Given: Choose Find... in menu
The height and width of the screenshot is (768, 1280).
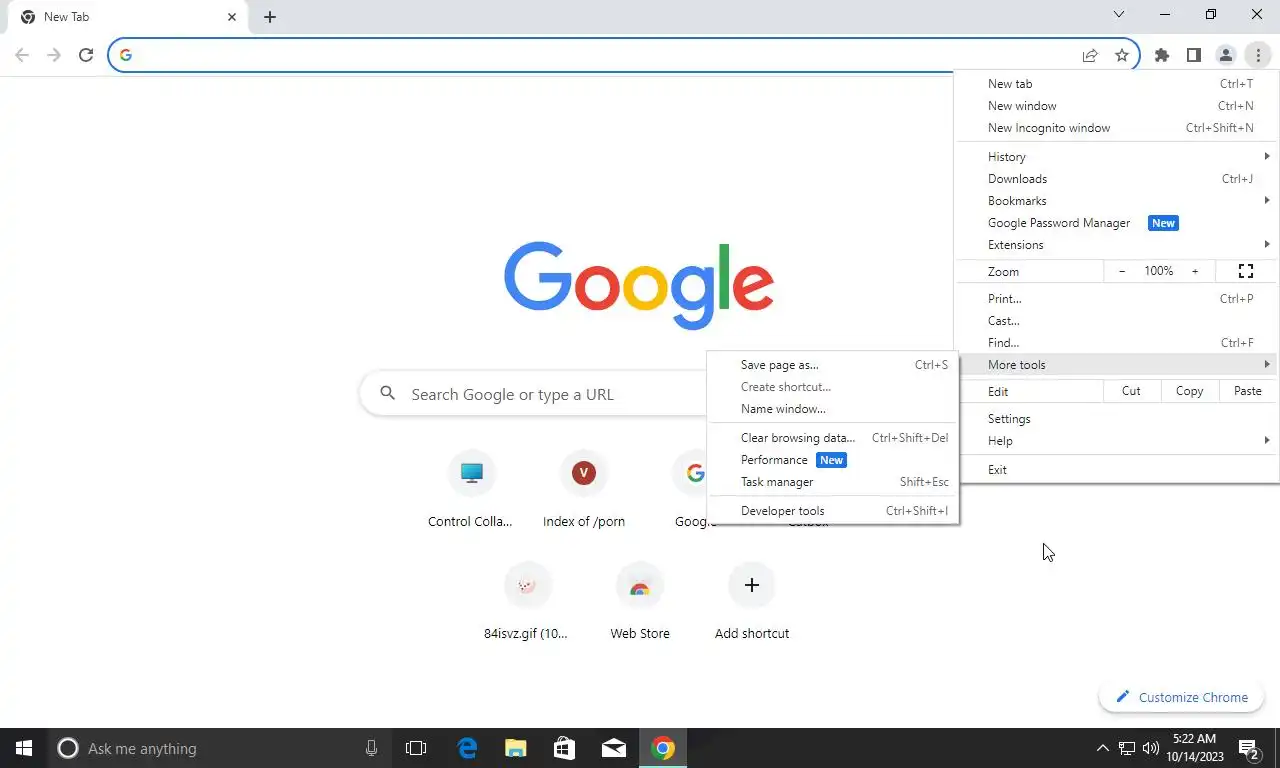Looking at the screenshot, I should 1115,343.
